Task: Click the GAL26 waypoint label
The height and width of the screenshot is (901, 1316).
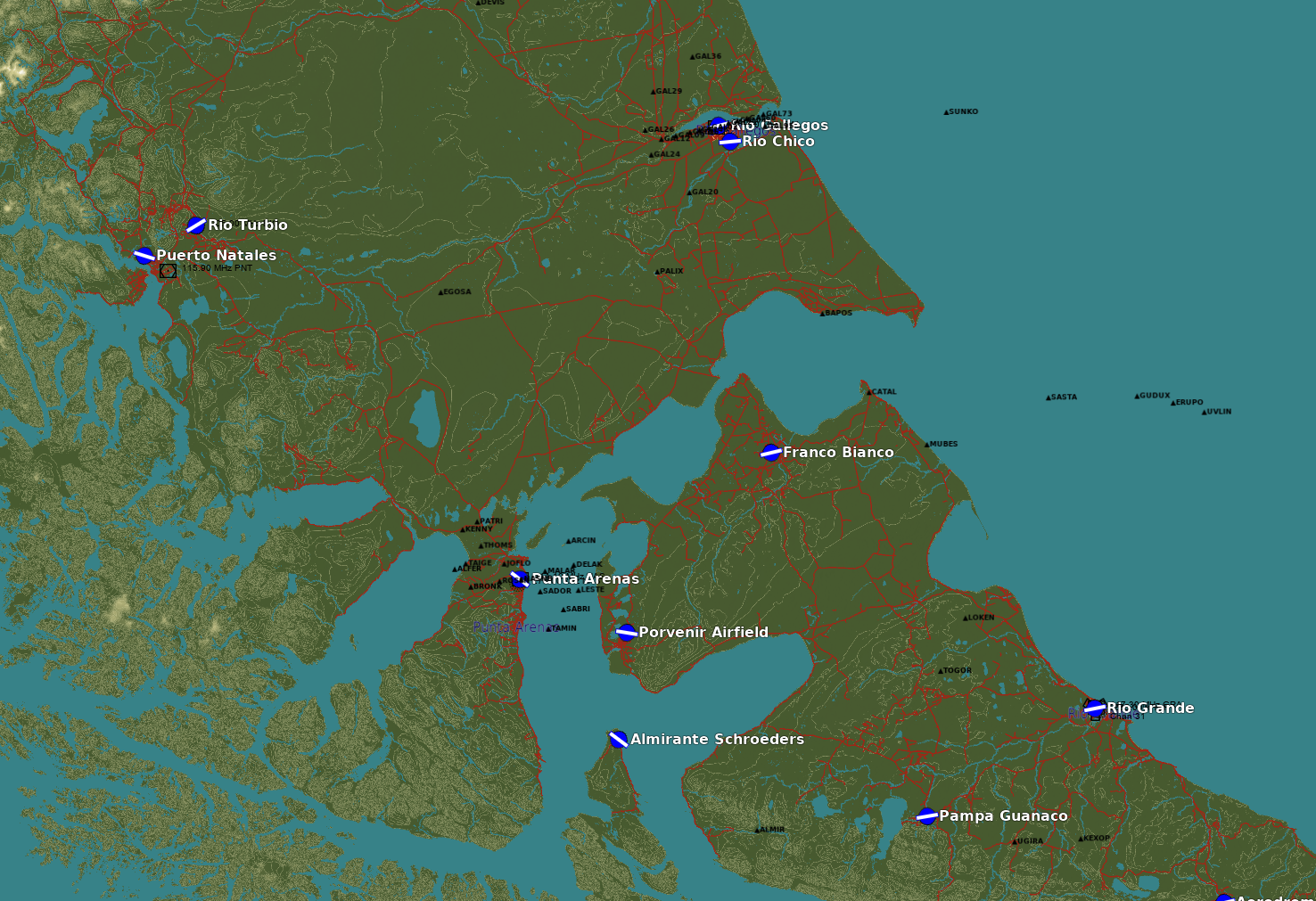Action: [x=662, y=129]
